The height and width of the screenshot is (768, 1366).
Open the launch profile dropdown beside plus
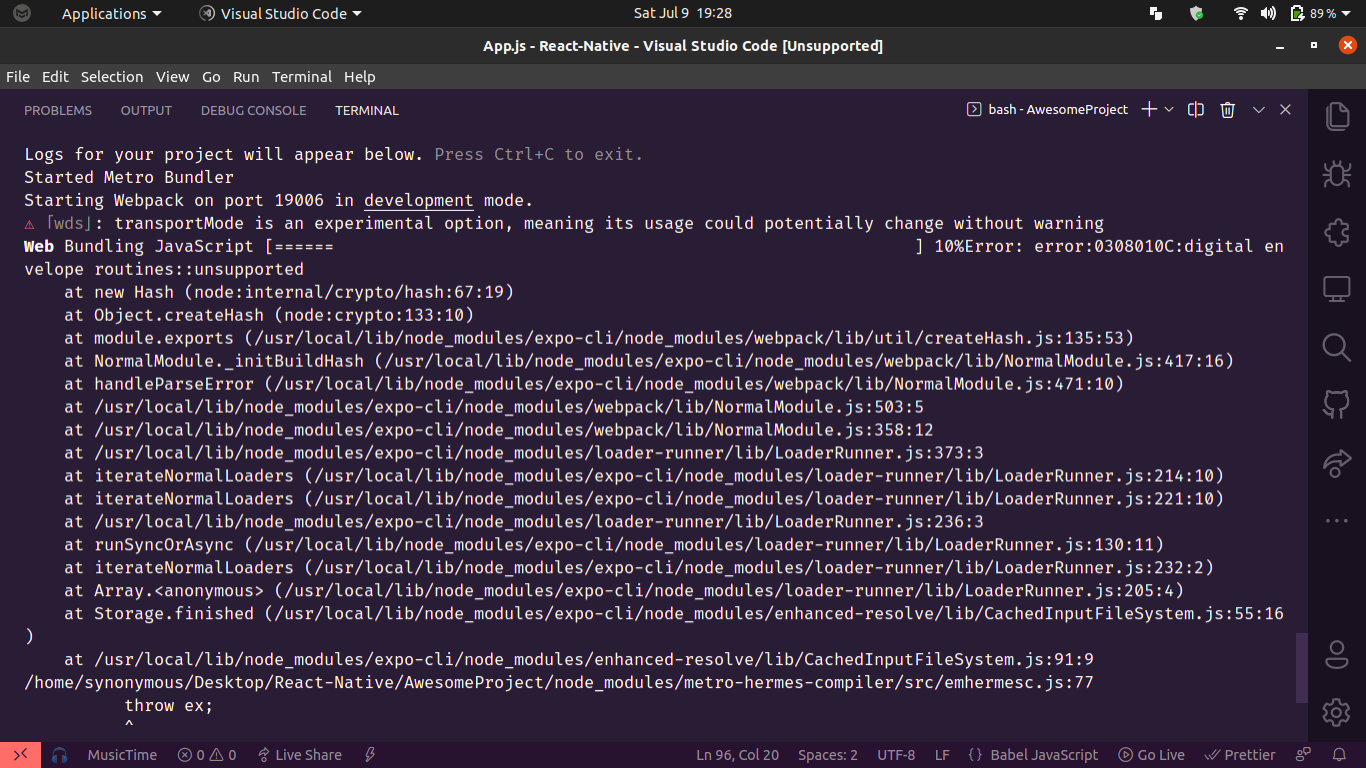click(x=1169, y=110)
